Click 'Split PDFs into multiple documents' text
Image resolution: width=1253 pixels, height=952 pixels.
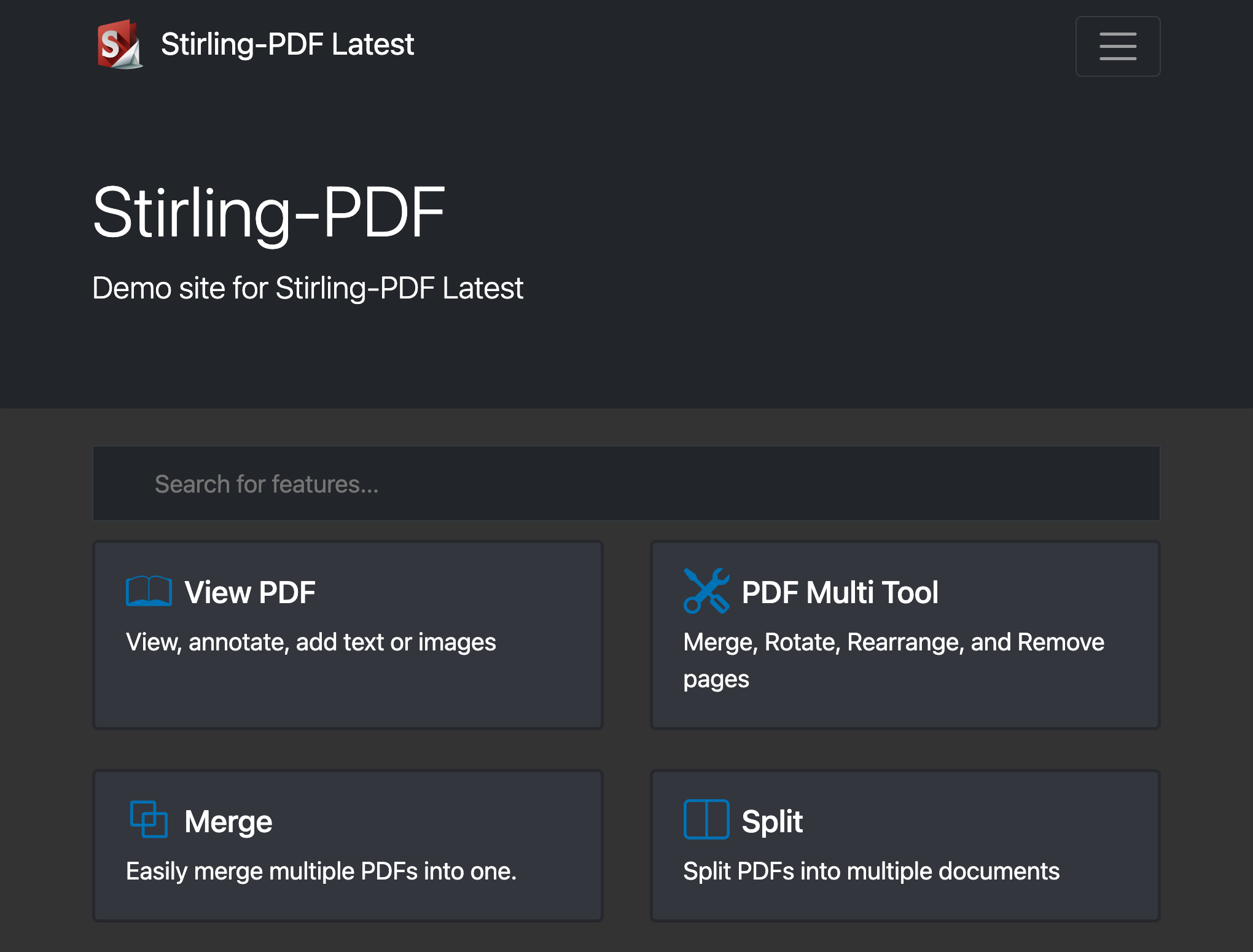(x=872, y=872)
